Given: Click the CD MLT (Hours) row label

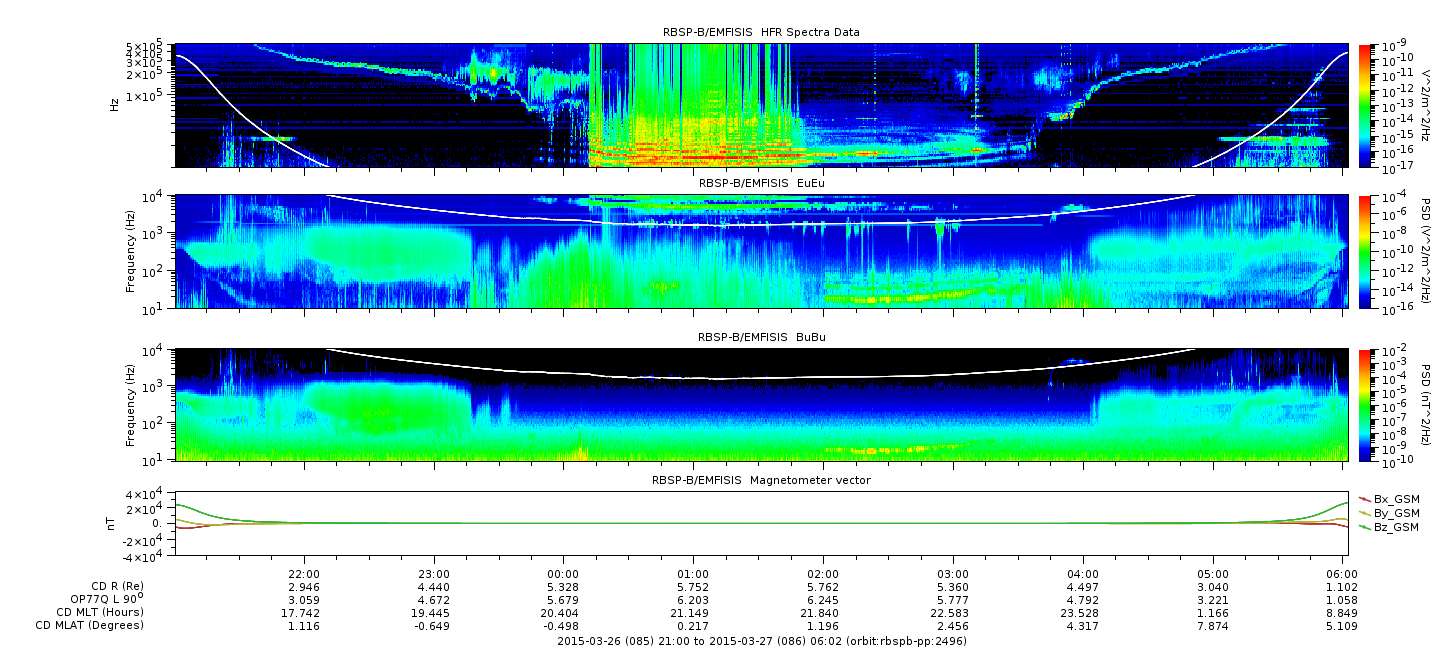Looking at the screenshot, I should click(100, 612).
